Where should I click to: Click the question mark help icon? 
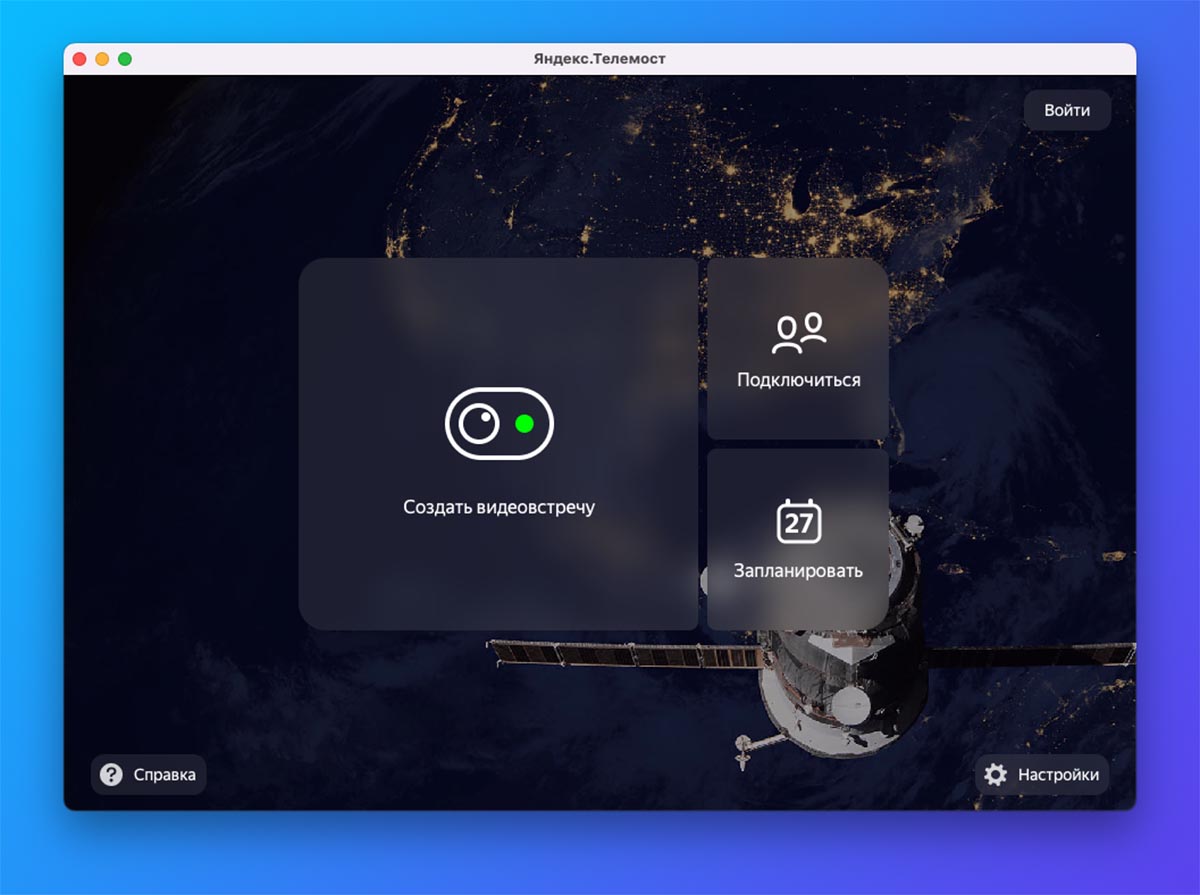[111, 775]
